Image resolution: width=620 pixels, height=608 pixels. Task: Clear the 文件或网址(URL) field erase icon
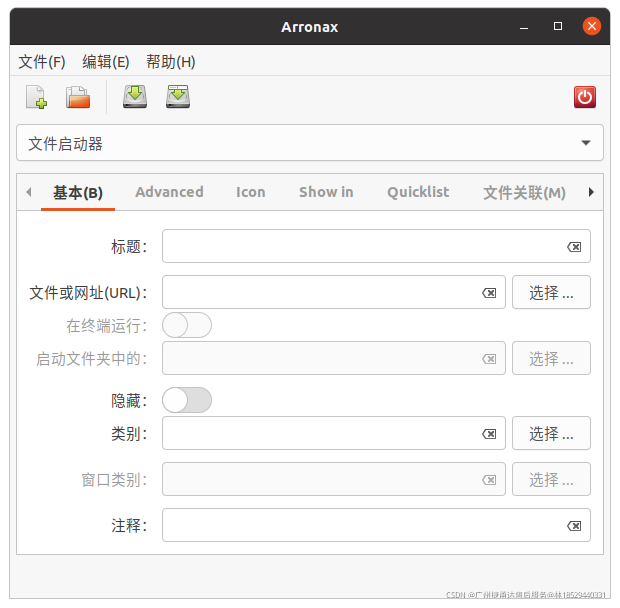(489, 293)
